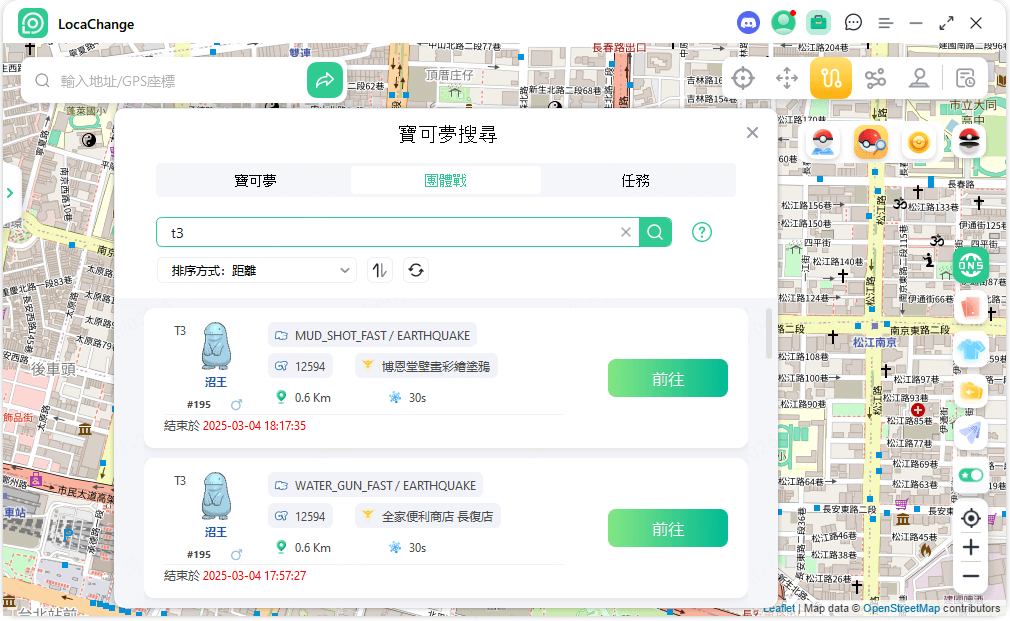Click 前往 for 全家便利商店 長復店 raid
Screen dimensions: 1010x621
(x=667, y=528)
